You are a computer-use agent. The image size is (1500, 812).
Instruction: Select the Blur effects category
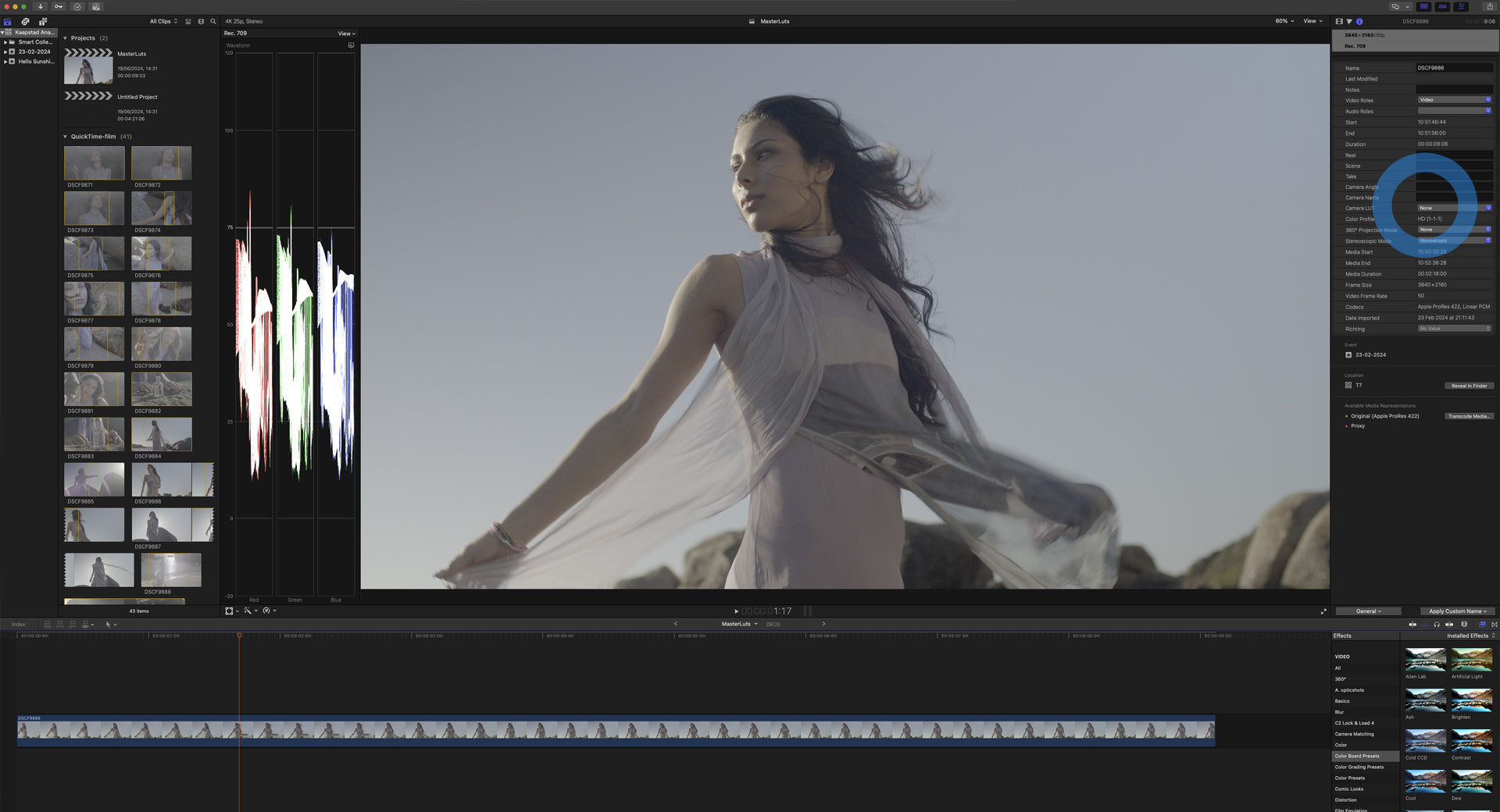[x=1339, y=712]
